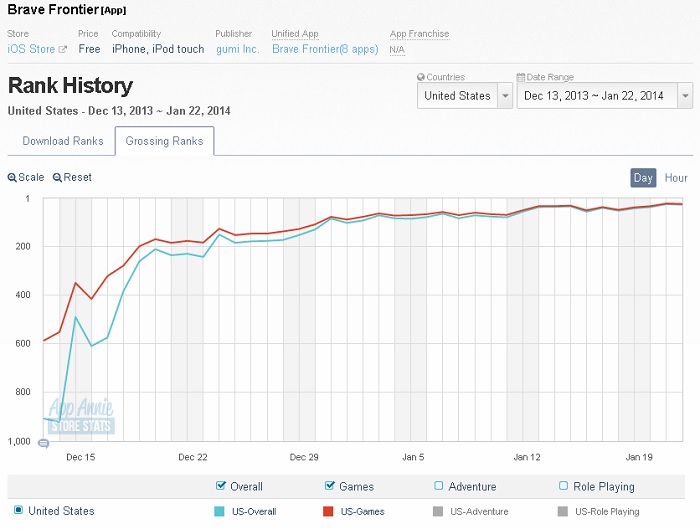The height and width of the screenshot is (529, 700).
Task: Enable the Adventure checkbox
Action: pyautogui.click(x=438, y=485)
